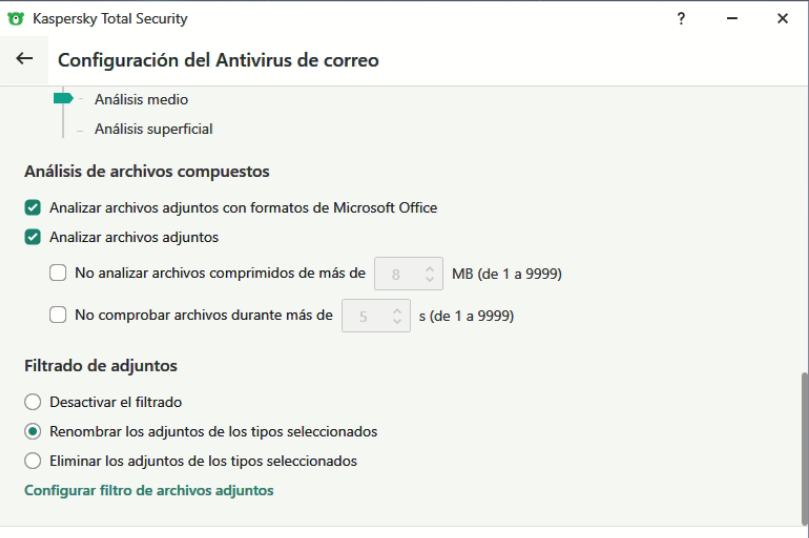Select Renombrar los adjuntos radio button
Image resolution: width=809 pixels, height=538 pixels.
[32, 432]
